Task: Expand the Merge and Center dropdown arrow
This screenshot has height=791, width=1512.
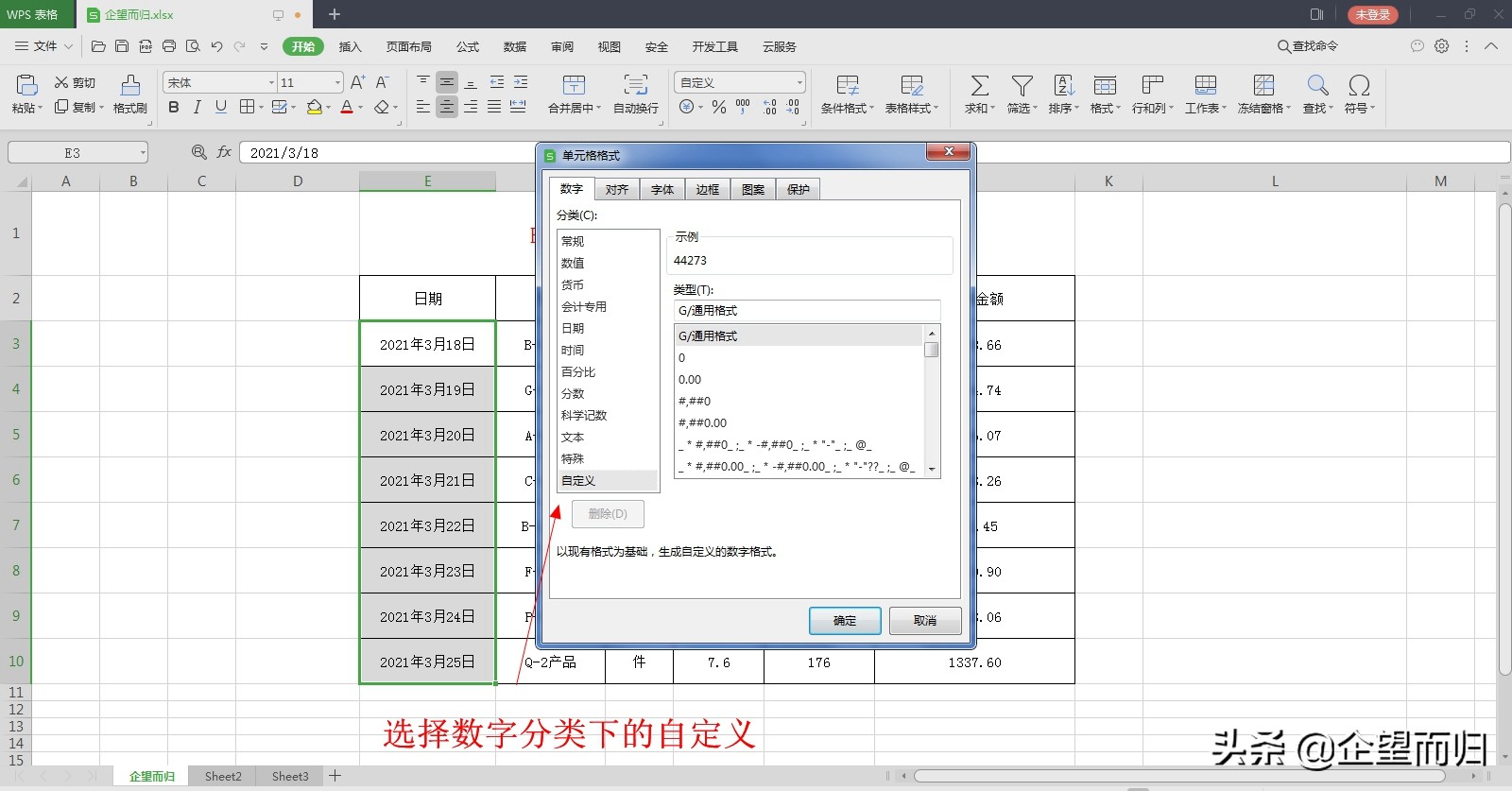Action: pyautogui.click(x=598, y=108)
